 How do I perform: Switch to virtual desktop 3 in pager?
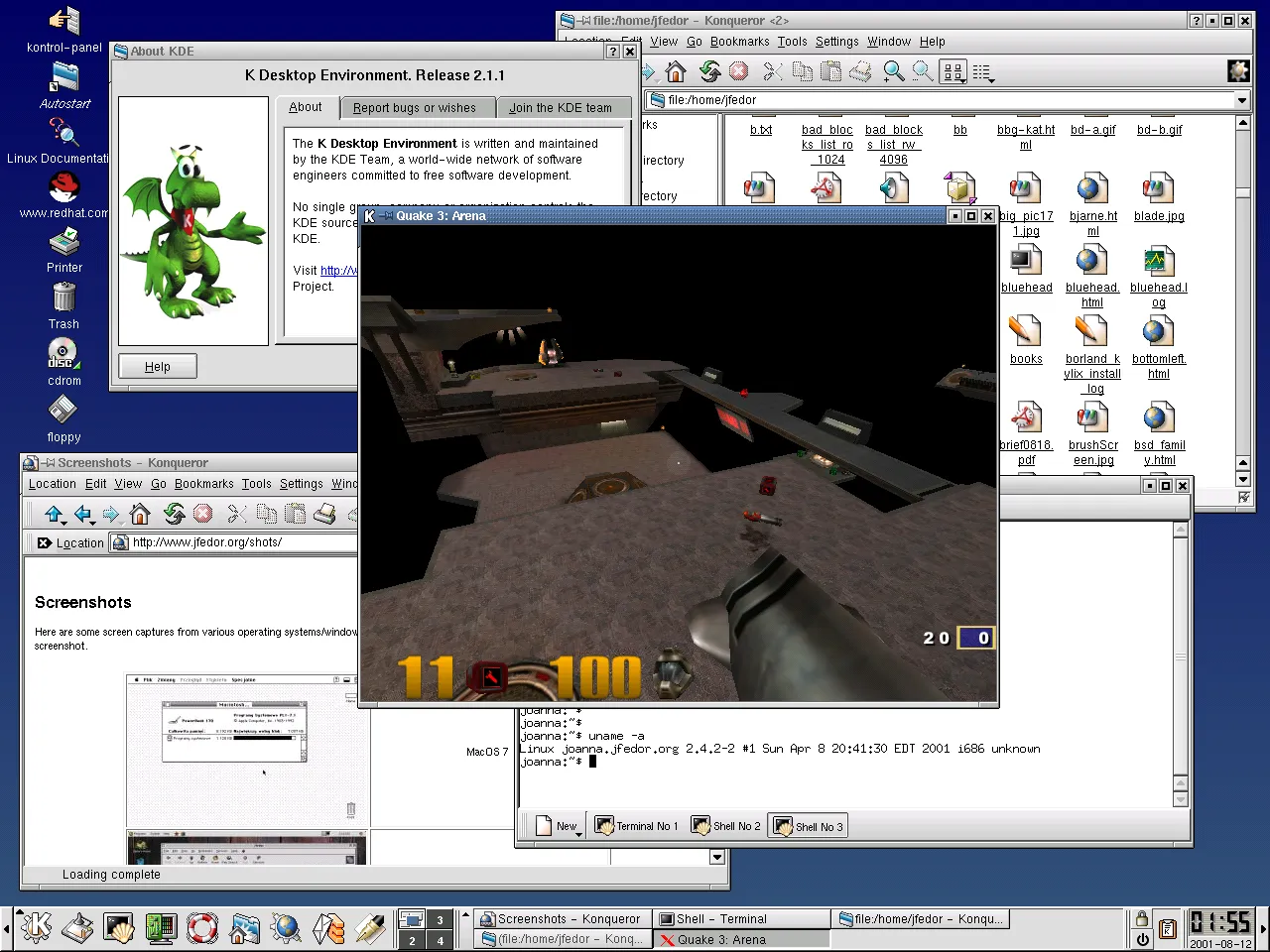click(440, 920)
